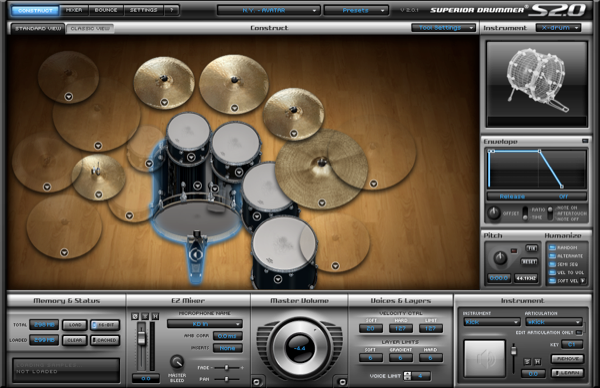Open the X-drum instrument dropdown
This screenshot has height=388, width=600.
coord(558,28)
